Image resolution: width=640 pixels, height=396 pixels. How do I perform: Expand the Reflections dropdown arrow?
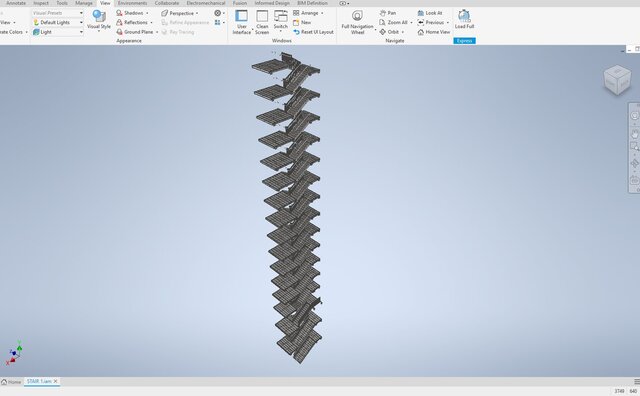coord(151,22)
